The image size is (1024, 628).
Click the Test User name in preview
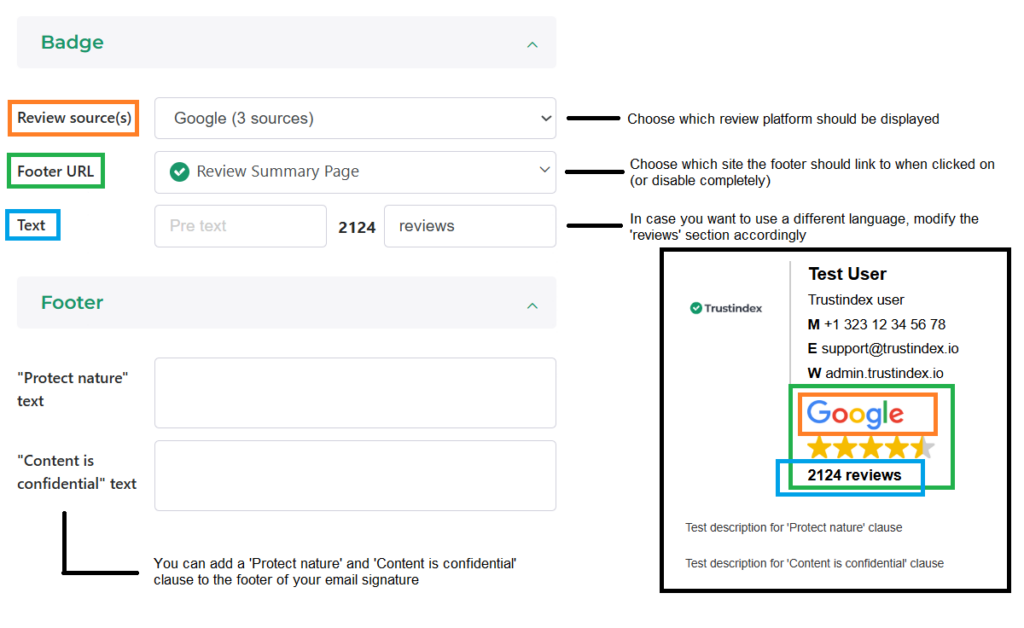coord(847,274)
